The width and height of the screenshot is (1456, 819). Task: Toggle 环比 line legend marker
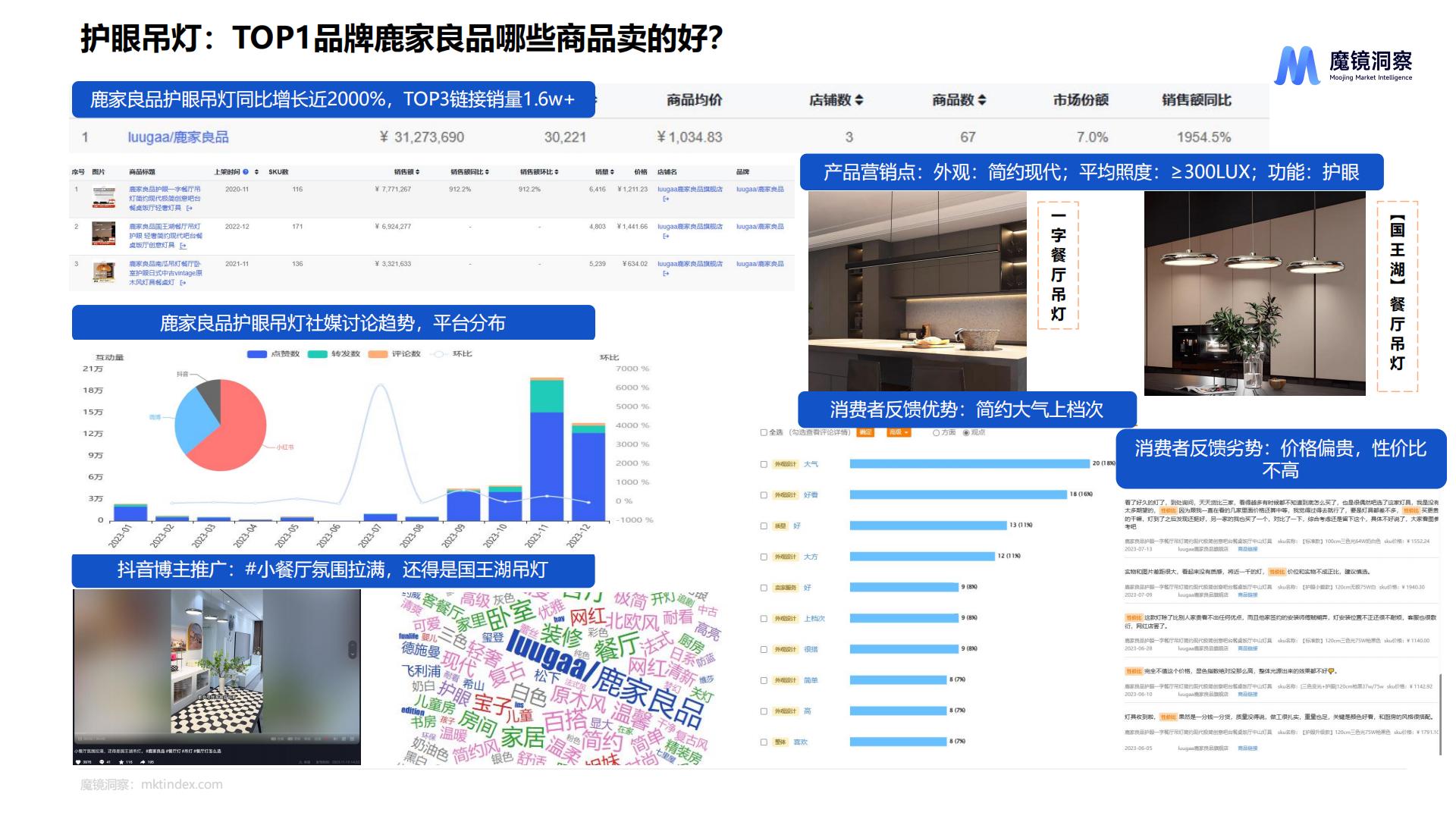438,354
